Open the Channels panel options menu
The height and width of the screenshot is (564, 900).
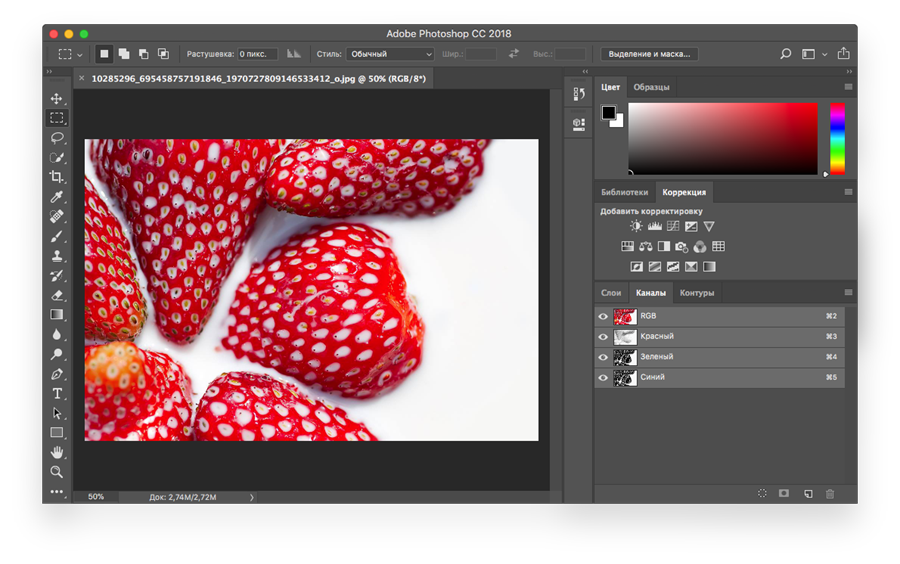coord(848,293)
